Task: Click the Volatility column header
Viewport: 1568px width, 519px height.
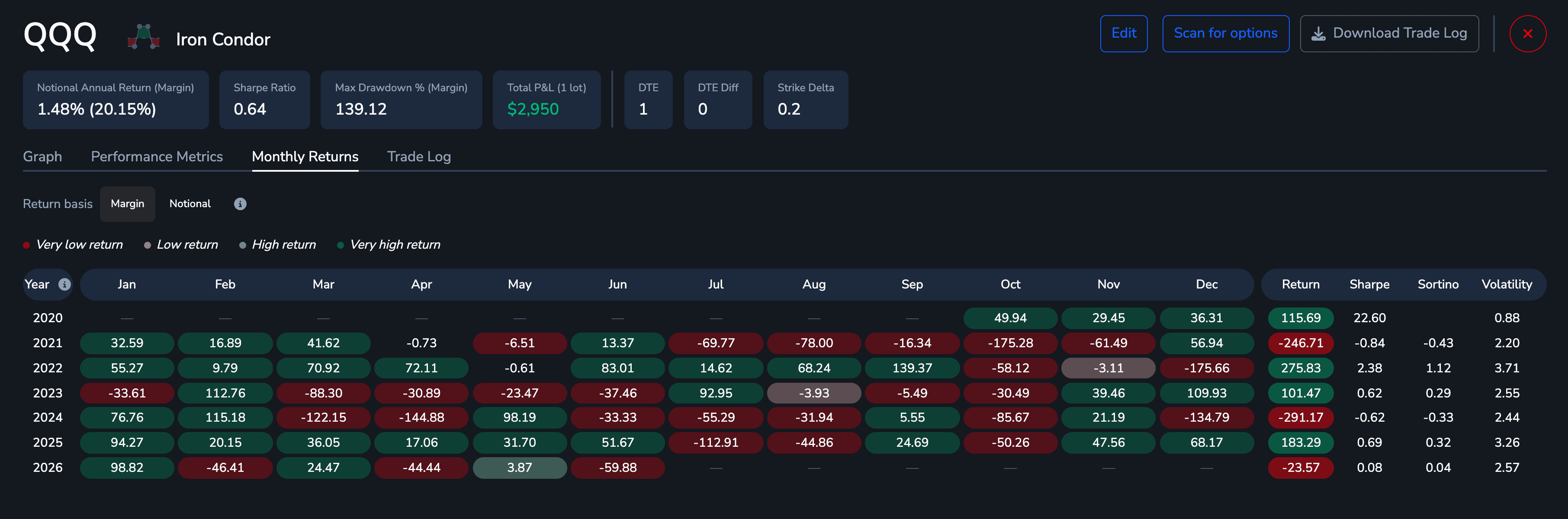Action: click(x=1507, y=284)
